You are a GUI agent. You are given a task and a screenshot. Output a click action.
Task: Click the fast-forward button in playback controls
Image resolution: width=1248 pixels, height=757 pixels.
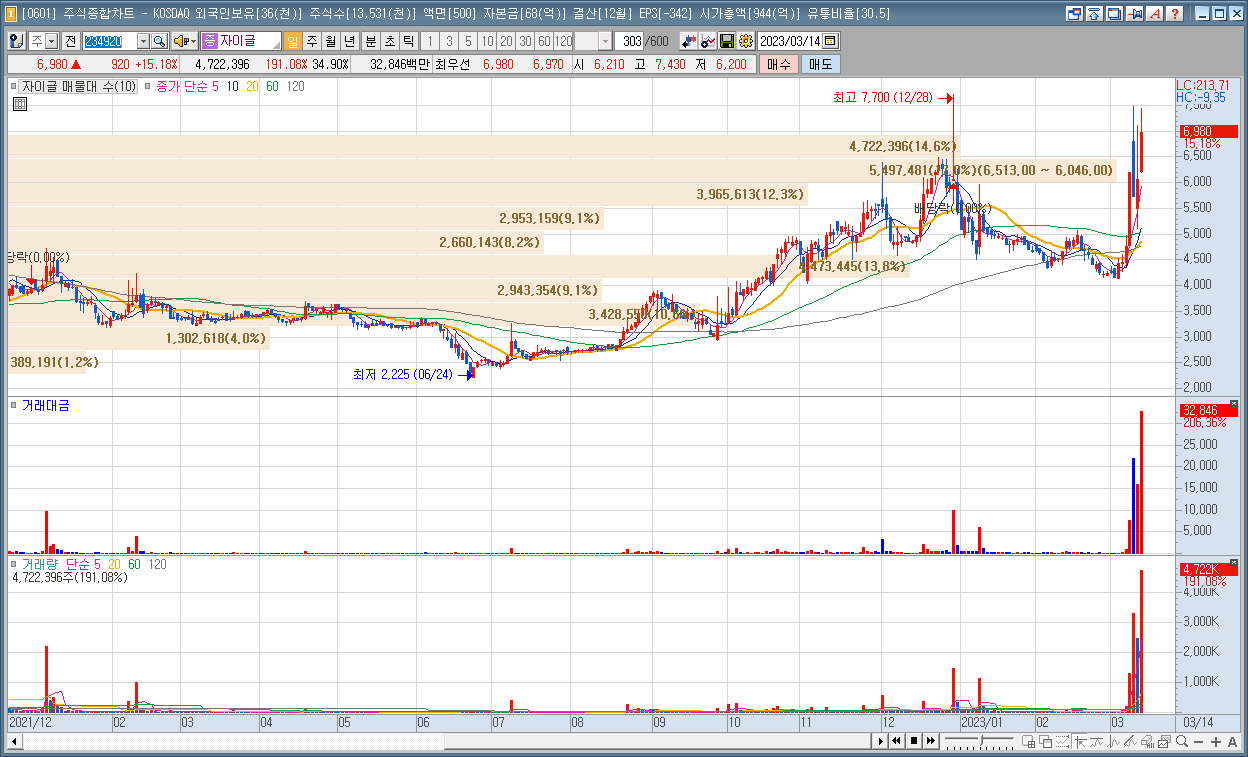pyautogui.click(x=931, y=741)
